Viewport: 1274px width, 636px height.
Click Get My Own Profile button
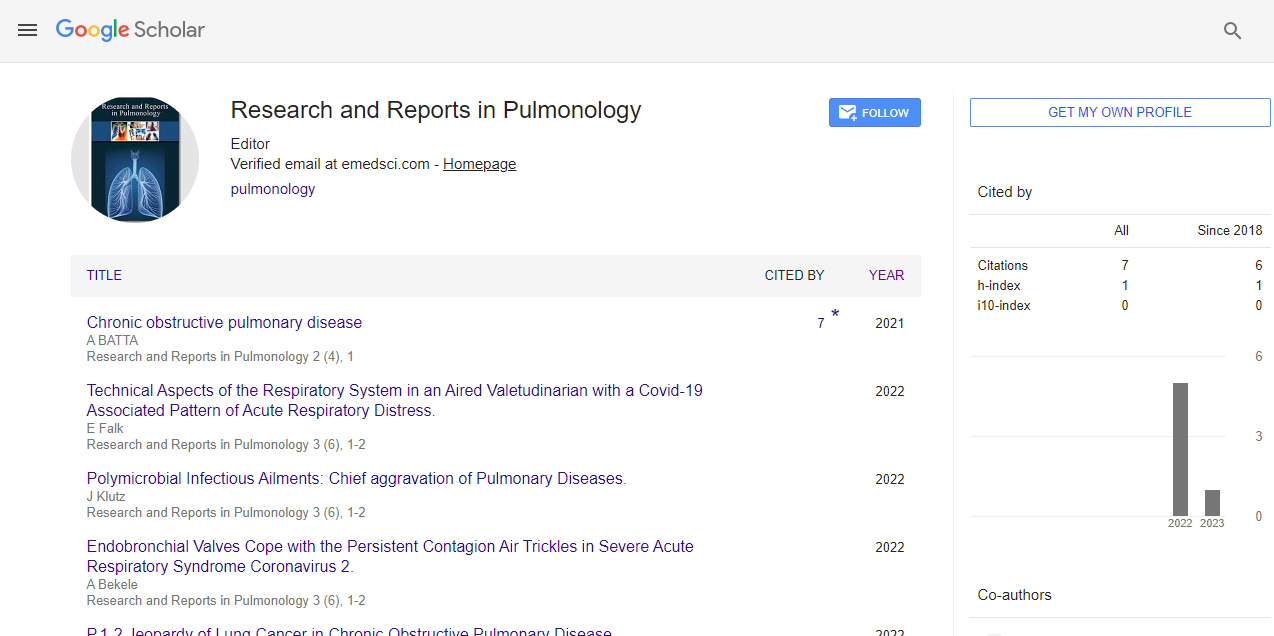click(1119, 112)
